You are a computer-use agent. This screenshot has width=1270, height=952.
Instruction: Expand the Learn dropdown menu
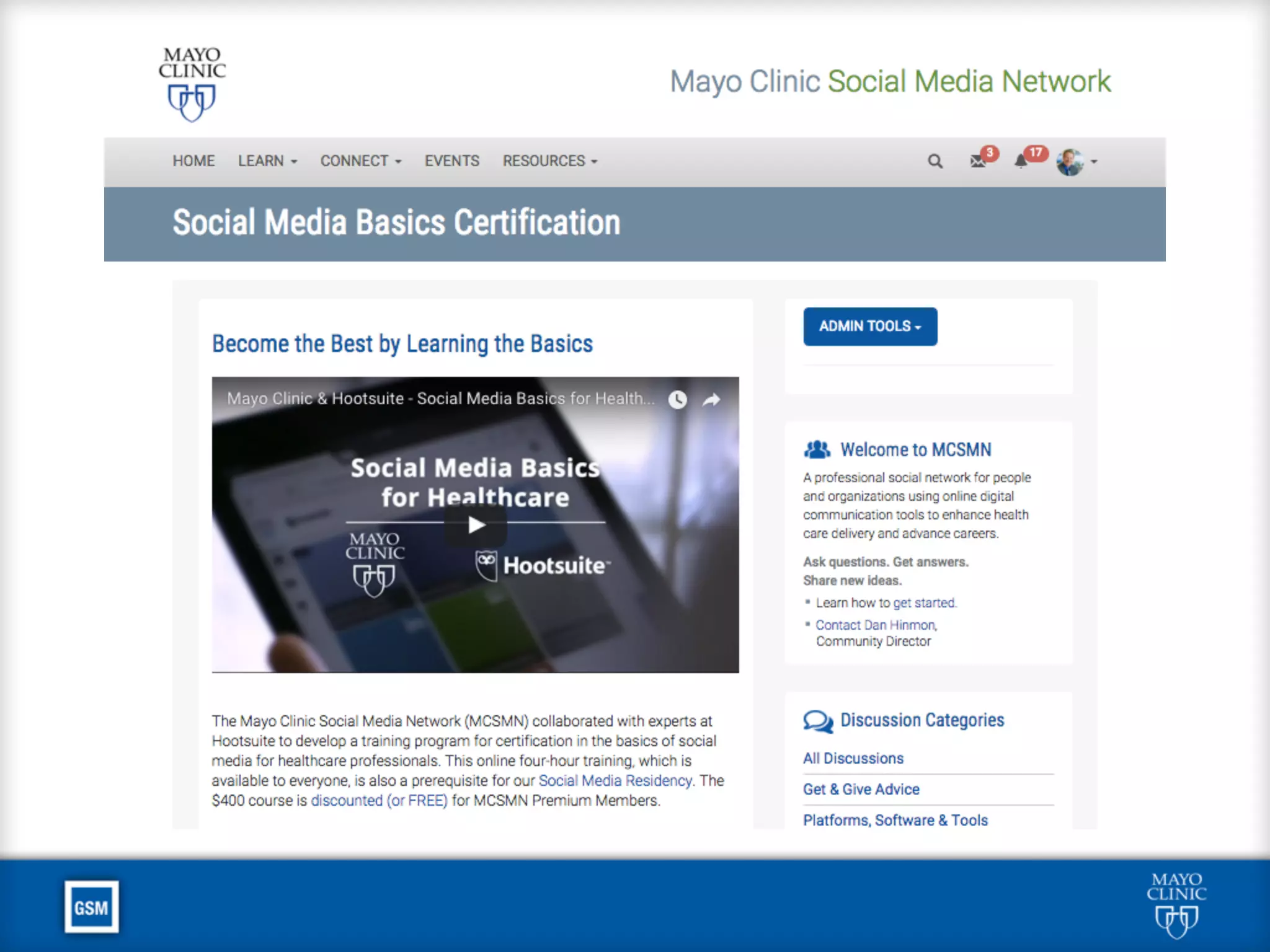click(x=267, y=161)
